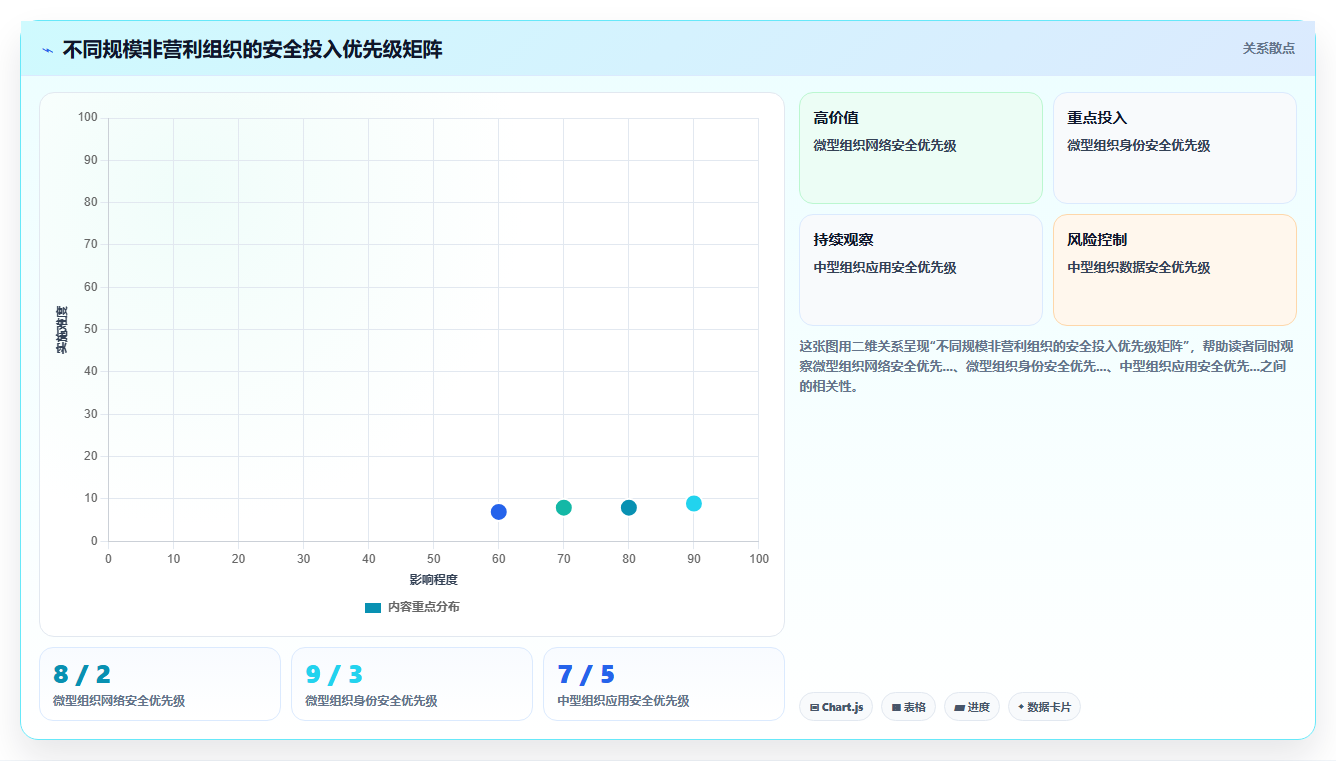Click the lightning icon beside the title
Screen dimensions: 1336x761
48,50
